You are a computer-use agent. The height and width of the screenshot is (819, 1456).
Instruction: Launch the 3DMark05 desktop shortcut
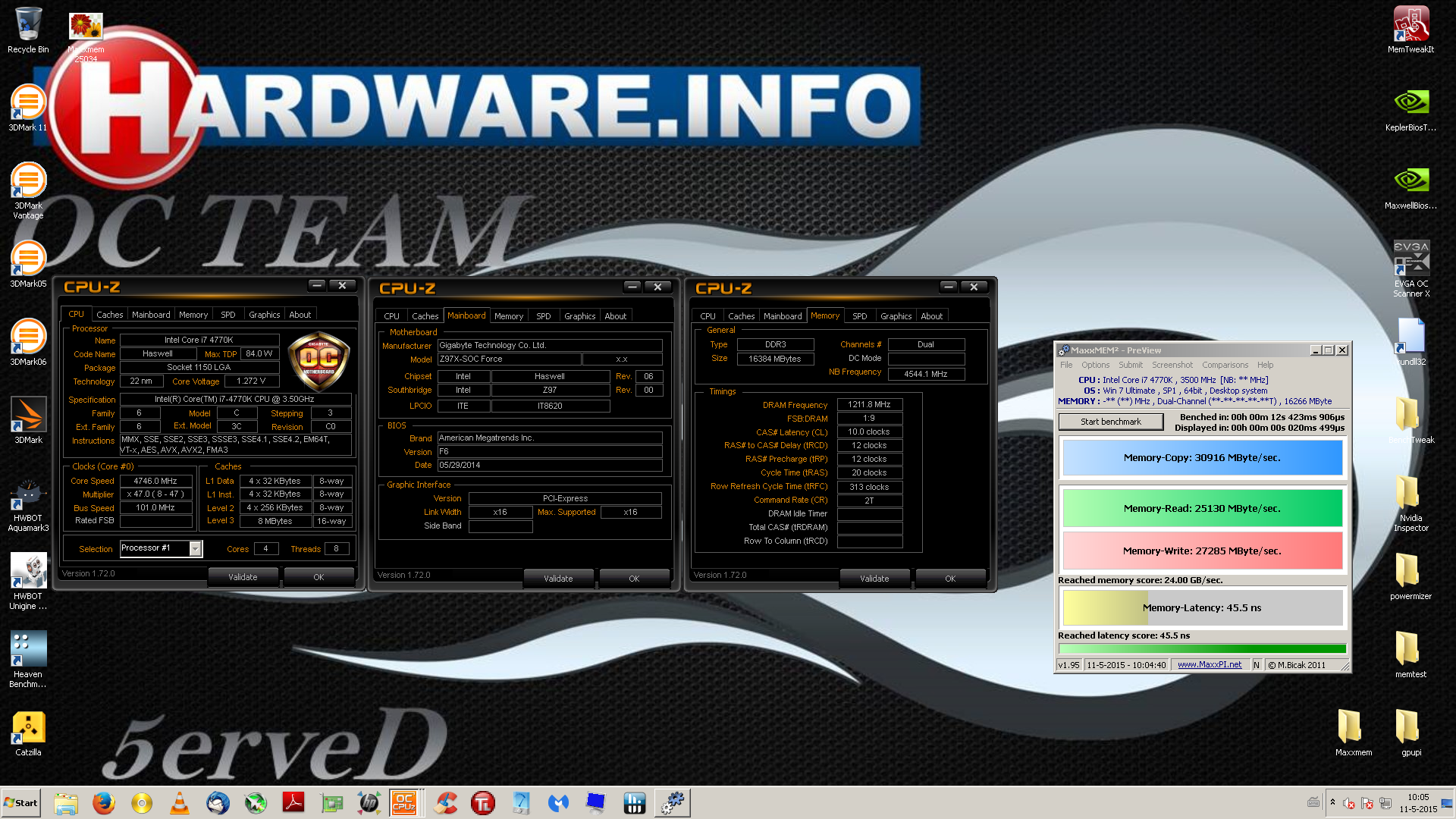28,264
